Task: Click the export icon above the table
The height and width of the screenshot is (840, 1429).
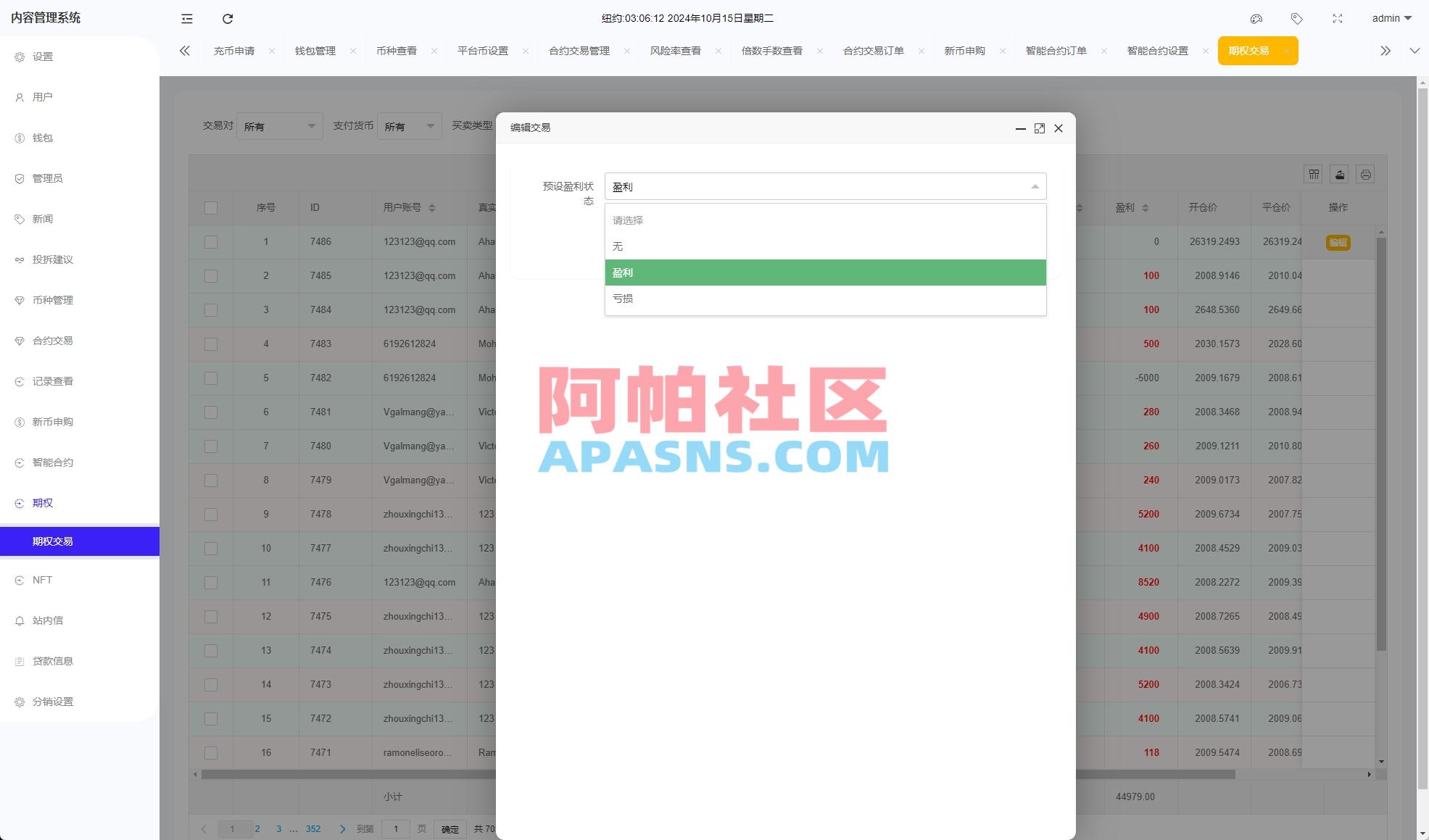Action: click(x=1339, y=174)
